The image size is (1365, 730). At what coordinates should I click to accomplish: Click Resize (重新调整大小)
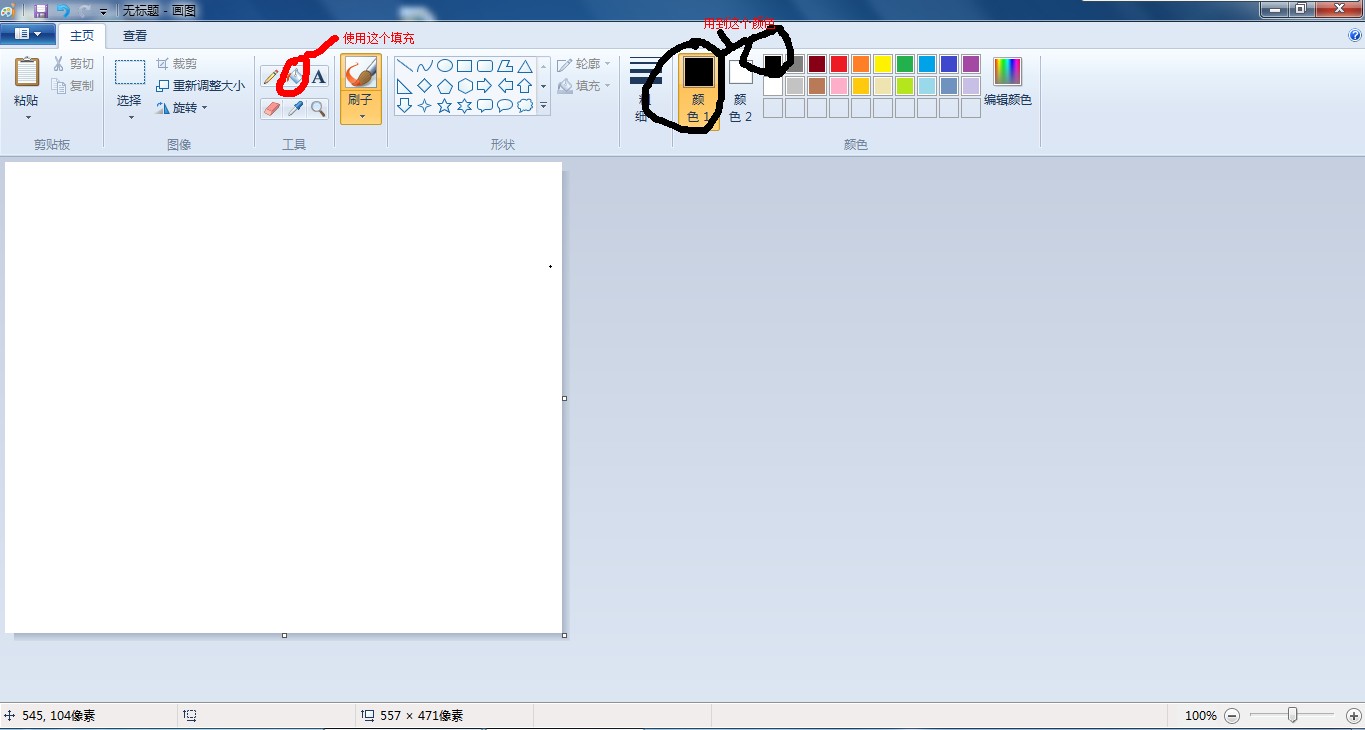[200, 86]
